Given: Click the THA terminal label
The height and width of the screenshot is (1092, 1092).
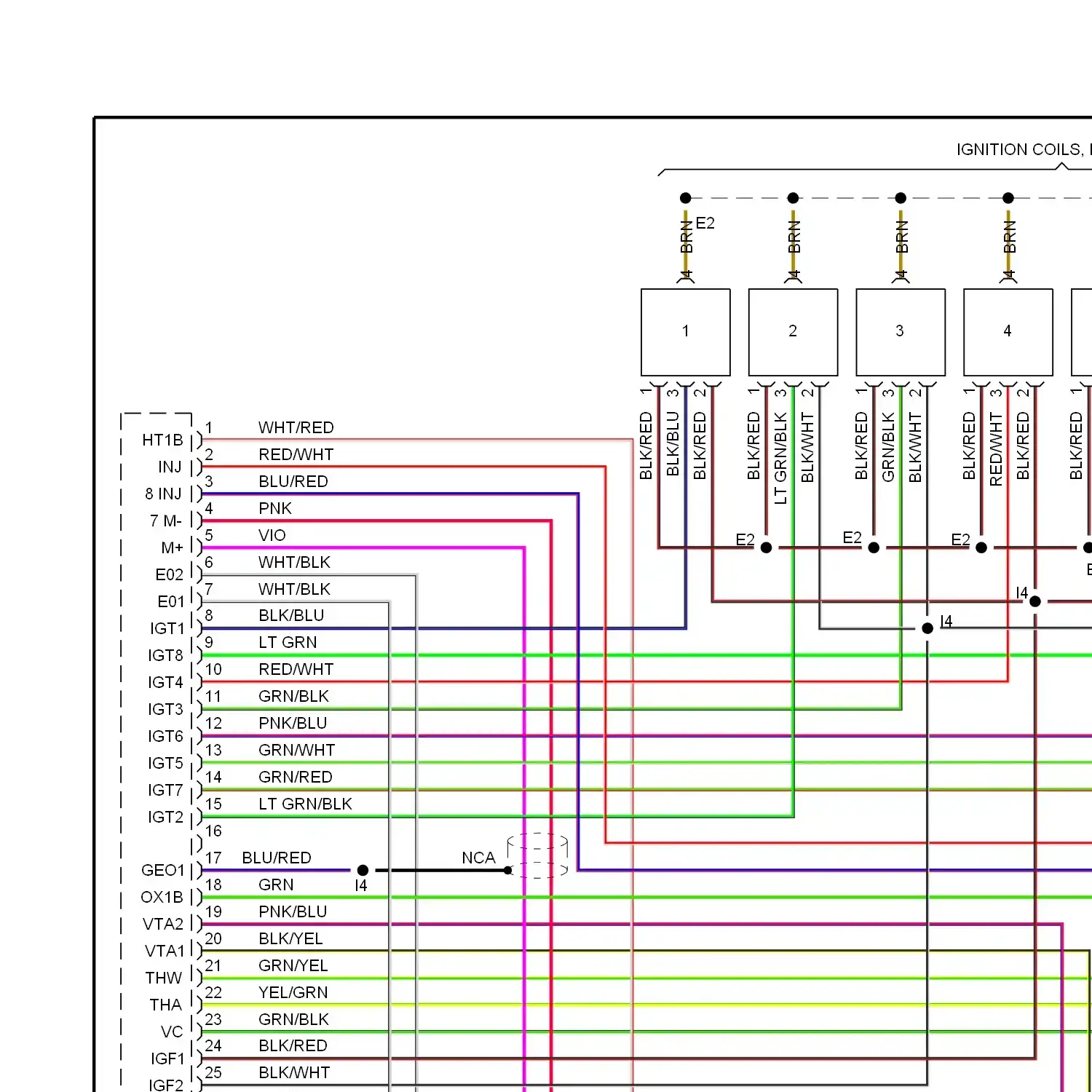Looking at the screenshot, I should pos(165,1005).
